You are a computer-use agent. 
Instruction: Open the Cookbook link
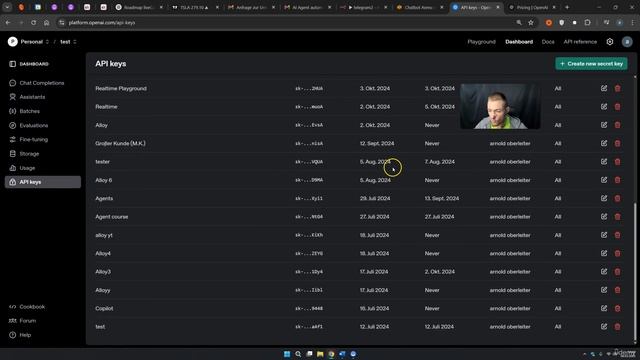pyautogui.click(x=27, y=307)
